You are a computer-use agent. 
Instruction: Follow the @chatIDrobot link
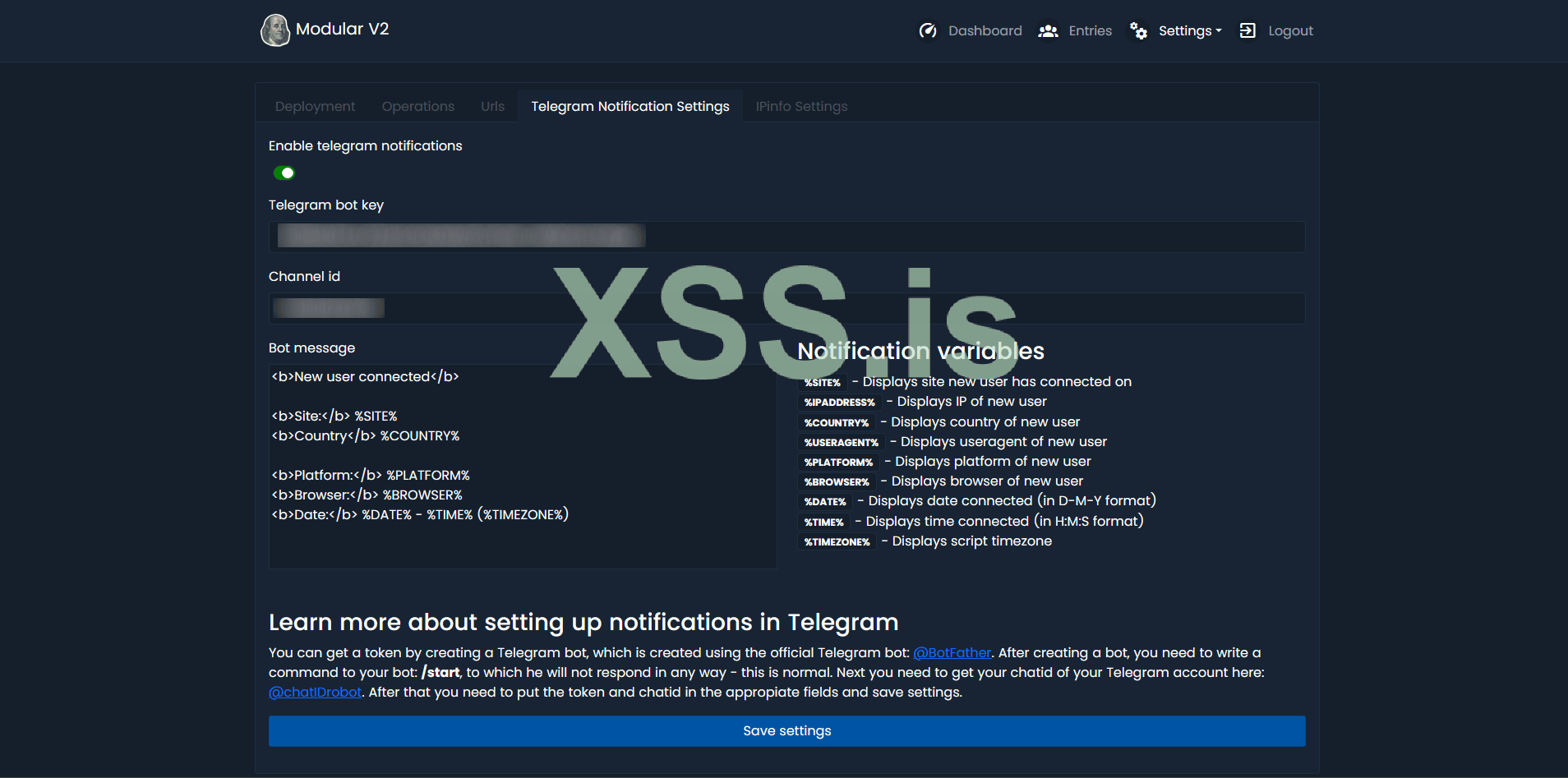tap(315, 693)
